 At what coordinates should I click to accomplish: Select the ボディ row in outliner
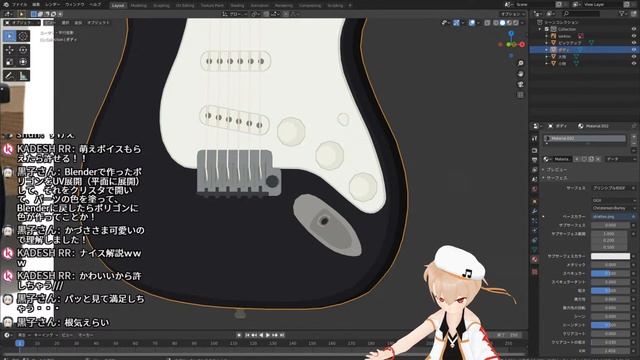point(584,49)
